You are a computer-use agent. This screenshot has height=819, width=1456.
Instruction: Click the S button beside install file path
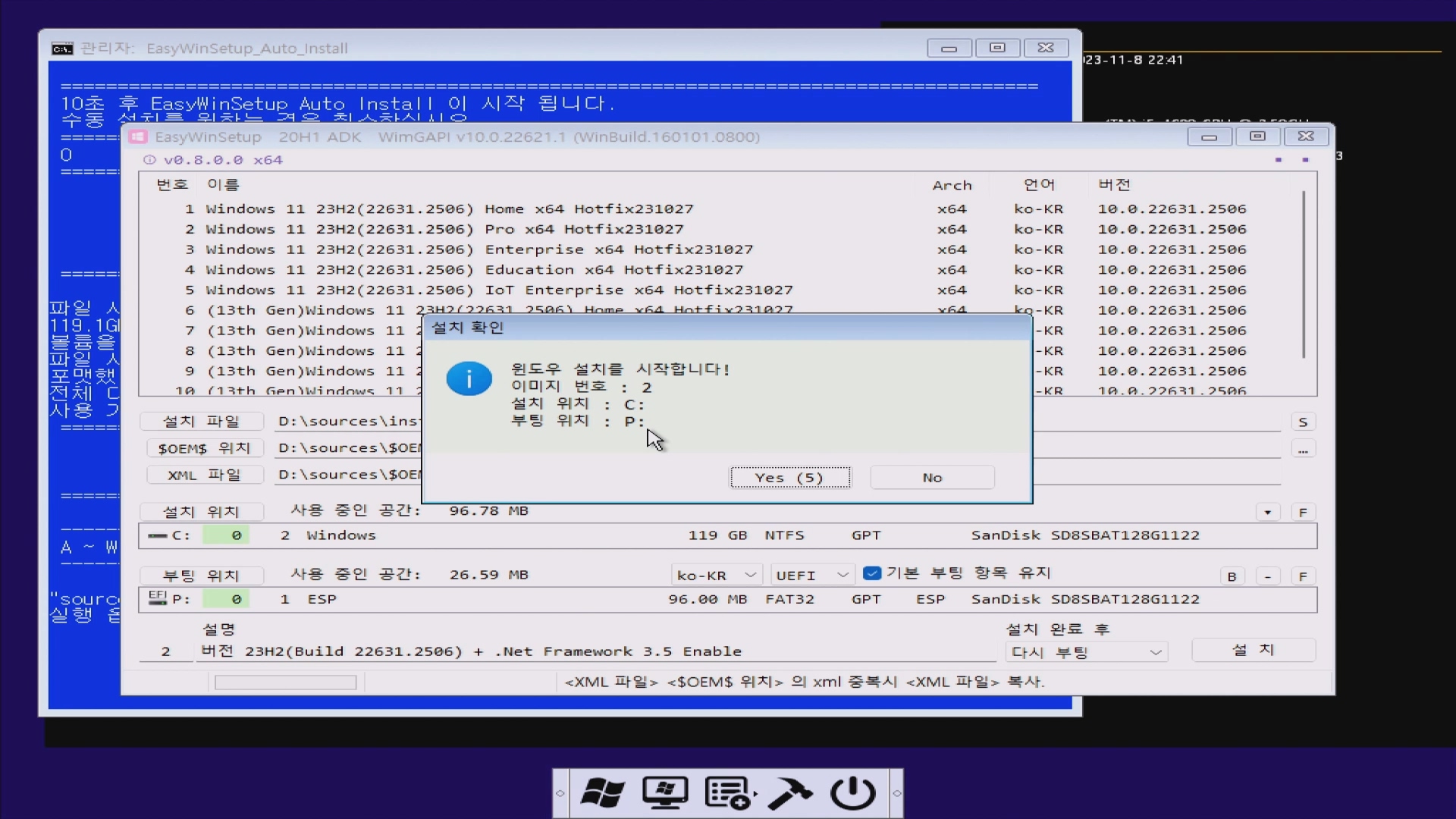click(x=1303, y=422)
